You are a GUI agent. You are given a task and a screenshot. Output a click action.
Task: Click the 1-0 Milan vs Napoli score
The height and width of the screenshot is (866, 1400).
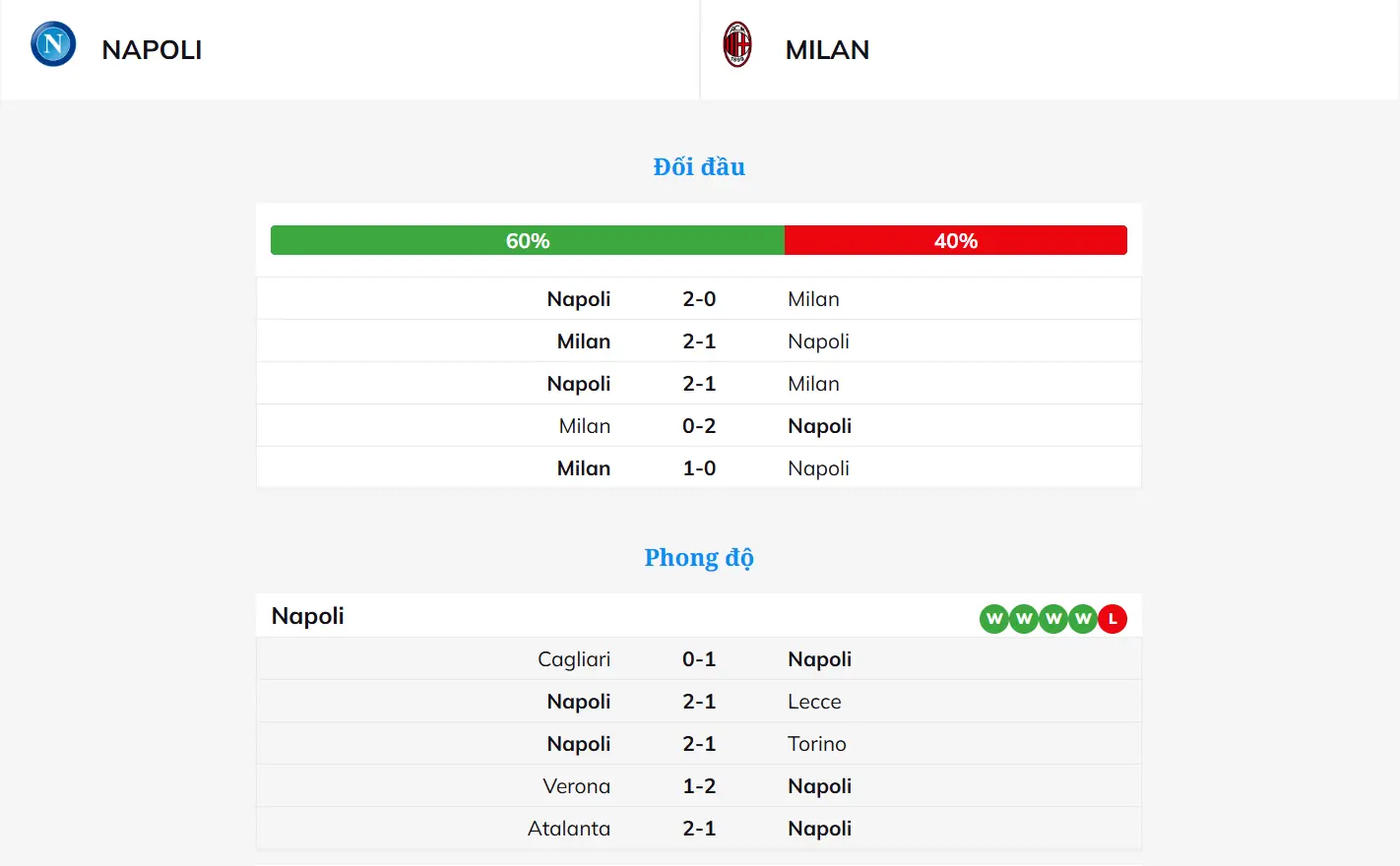tap(699, 468)
